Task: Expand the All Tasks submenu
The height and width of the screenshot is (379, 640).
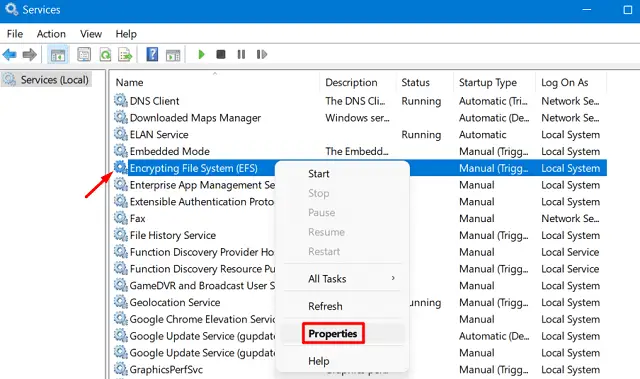Action: pyautogui.click(x=342, y=279)
